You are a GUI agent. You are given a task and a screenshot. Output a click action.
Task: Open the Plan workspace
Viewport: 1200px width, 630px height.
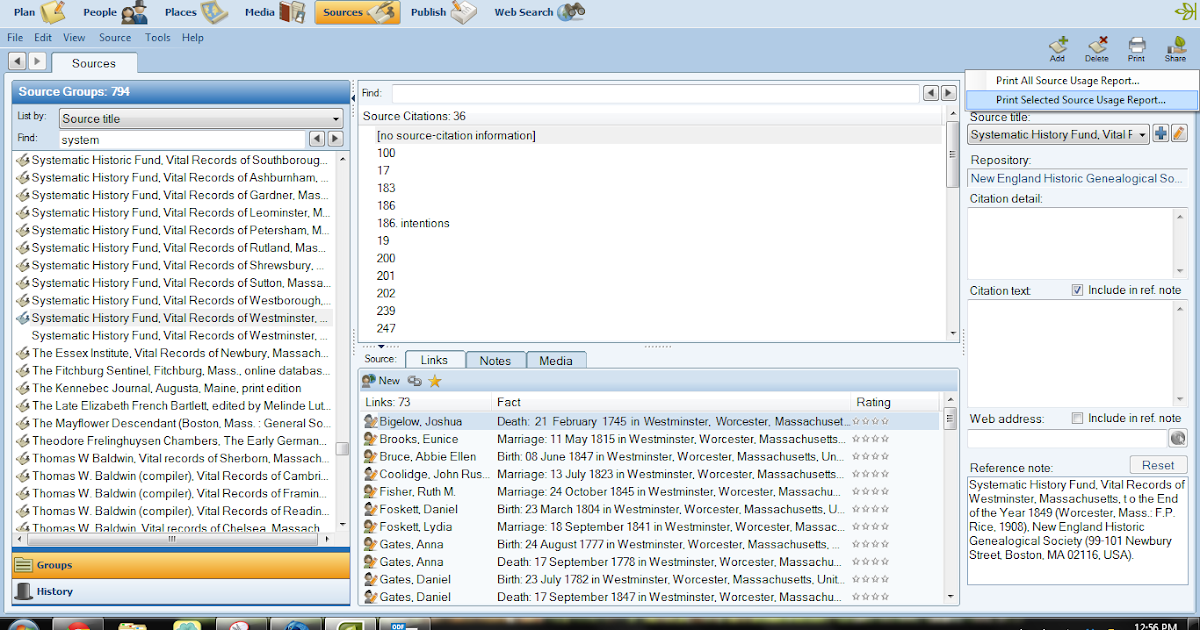[x=39, y=12]
